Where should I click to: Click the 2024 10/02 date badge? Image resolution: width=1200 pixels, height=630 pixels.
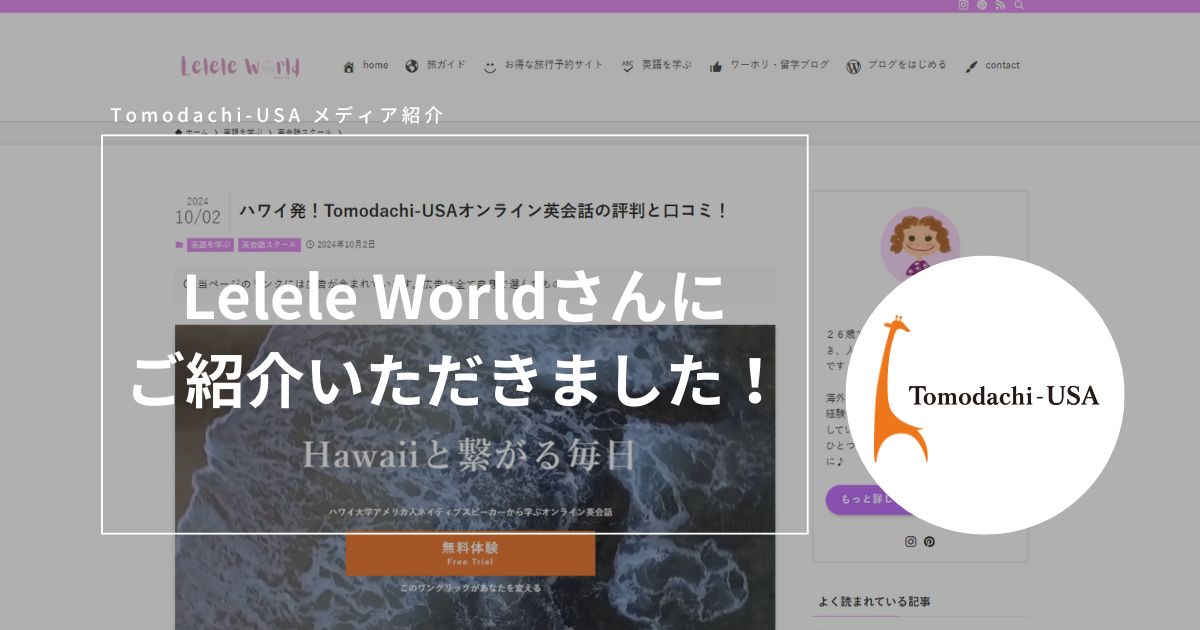(x=198, y=211)
